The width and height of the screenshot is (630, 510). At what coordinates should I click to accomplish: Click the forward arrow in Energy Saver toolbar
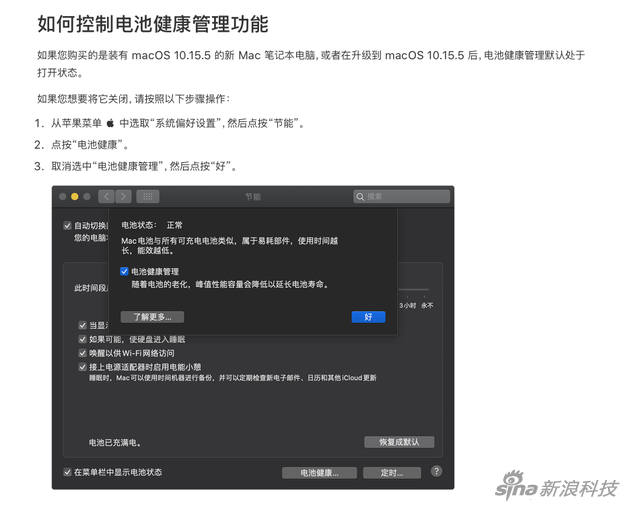(123, 197)
